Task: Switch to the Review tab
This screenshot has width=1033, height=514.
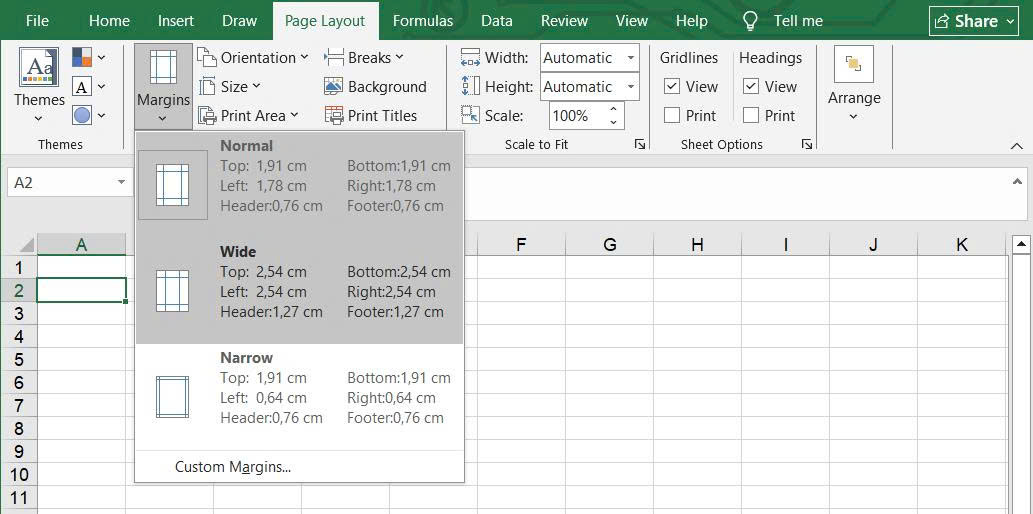Action: 565,20
